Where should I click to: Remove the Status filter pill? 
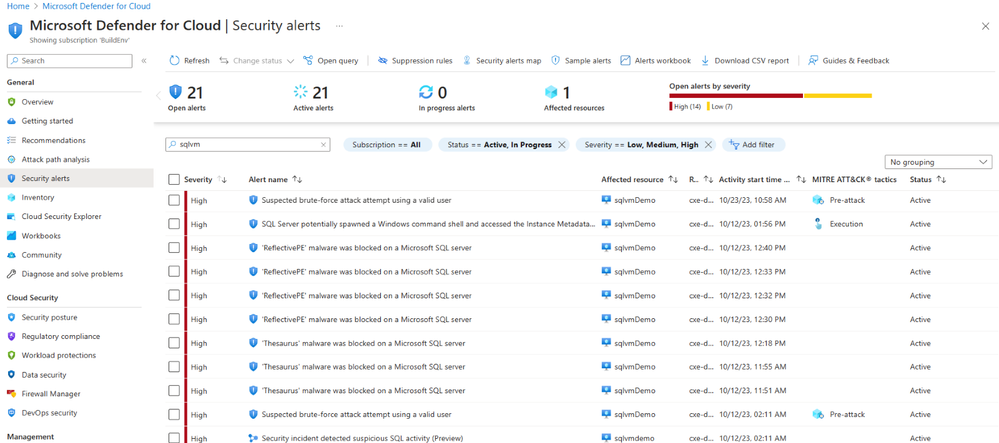click(x=561, y=145)
